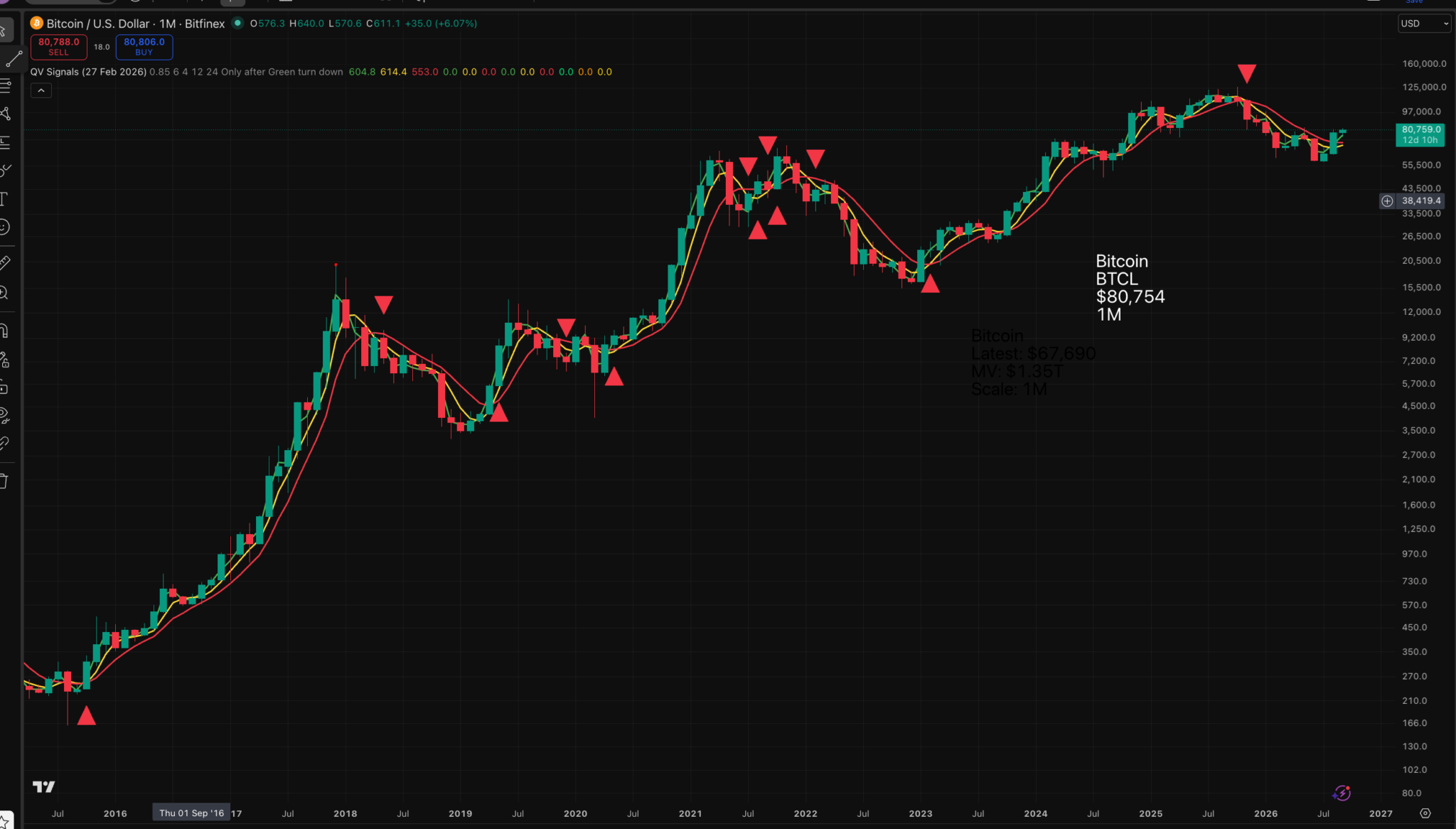The height and width of the screenshot is (829, 1456).
Task: Click the 80,806.0 BUY button
Action: pos(144,47)
